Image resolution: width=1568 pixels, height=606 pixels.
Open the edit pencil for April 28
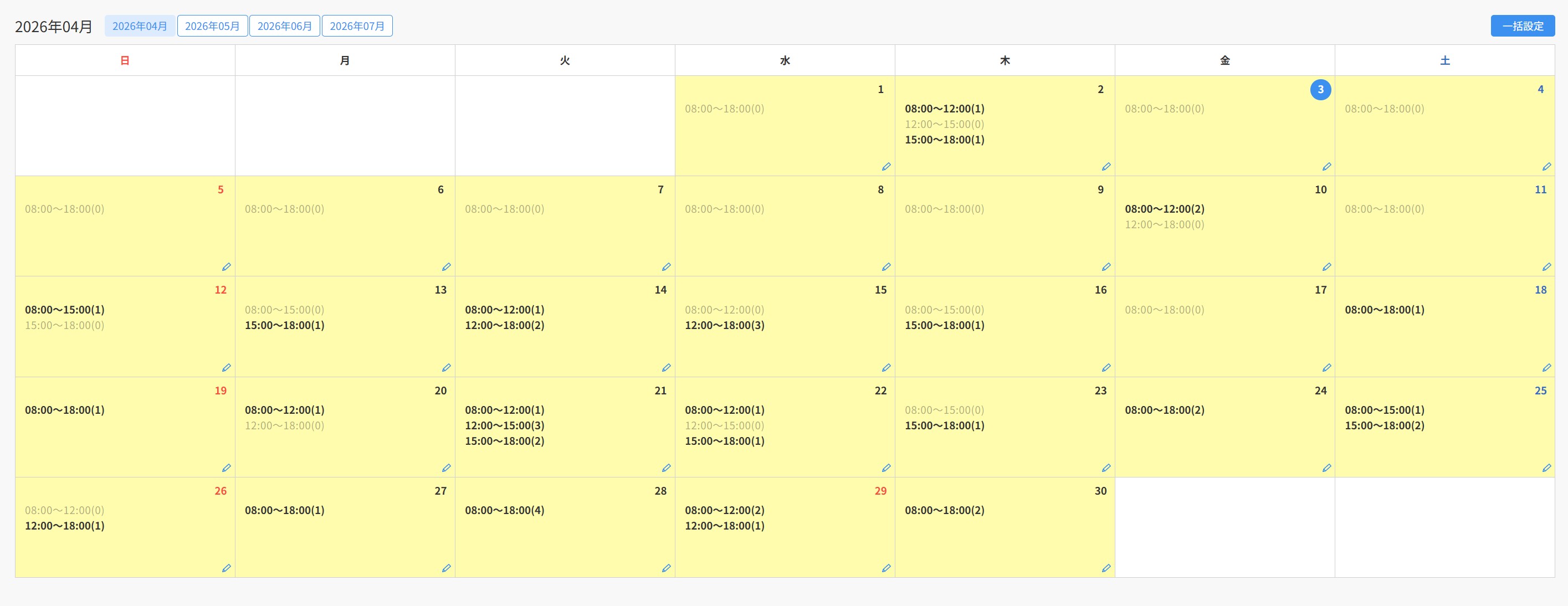coord(666,568)
